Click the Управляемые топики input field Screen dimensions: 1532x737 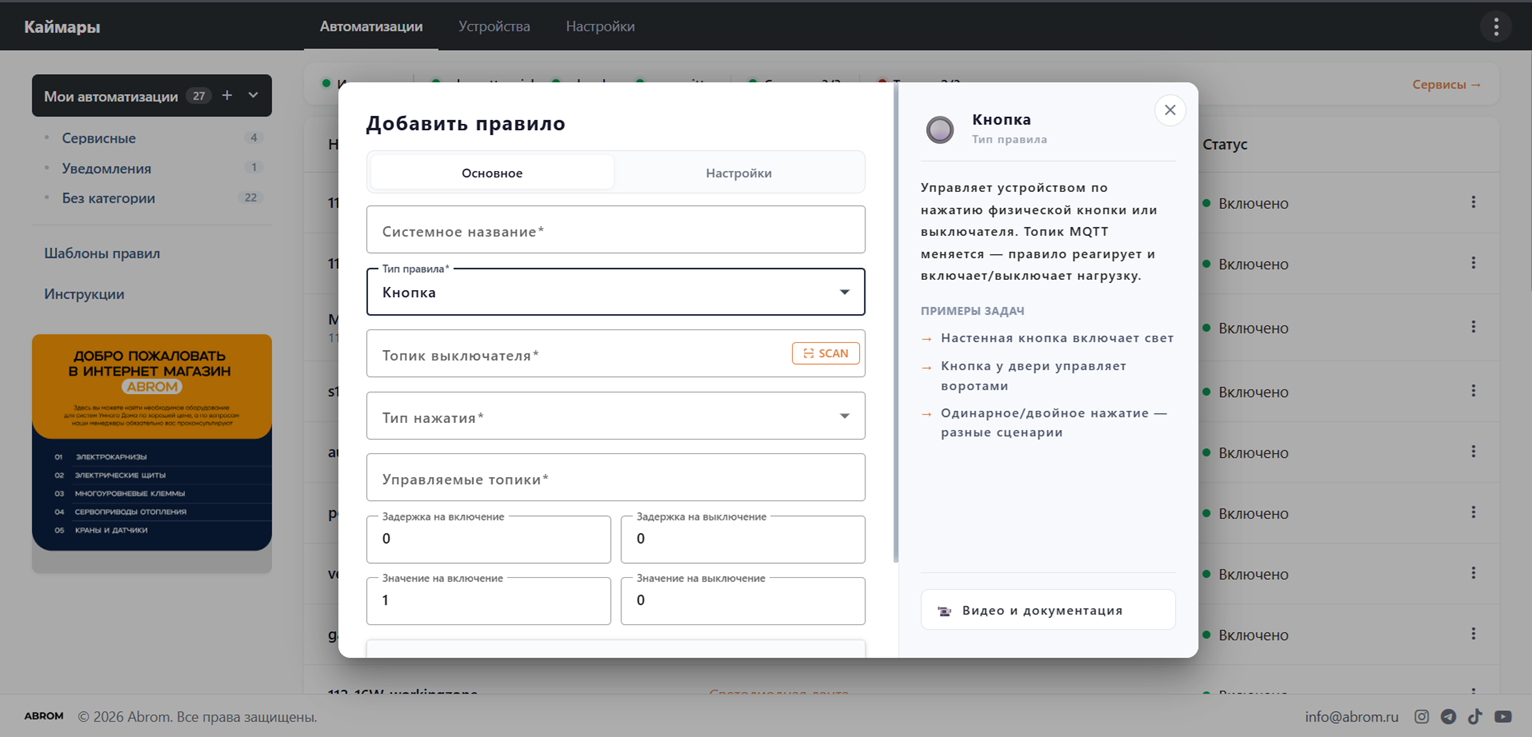616,478
